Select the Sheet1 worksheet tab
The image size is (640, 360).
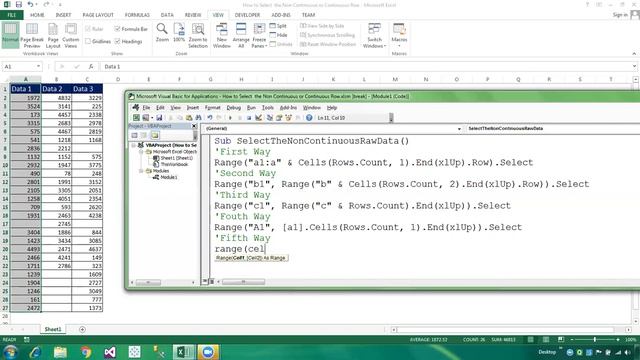pyautogui.click(x=53, y=329)
